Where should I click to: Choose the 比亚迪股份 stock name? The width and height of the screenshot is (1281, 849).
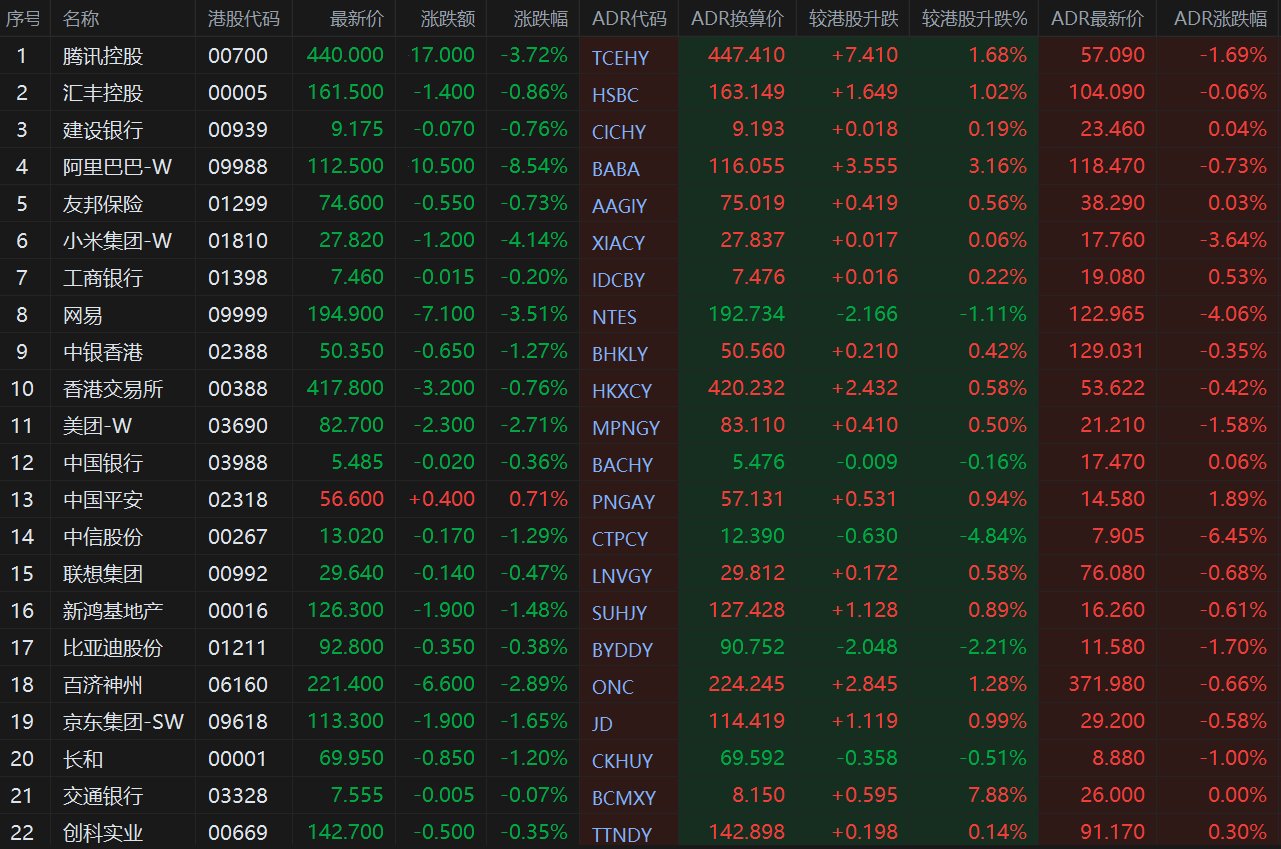tap(112, 648)
